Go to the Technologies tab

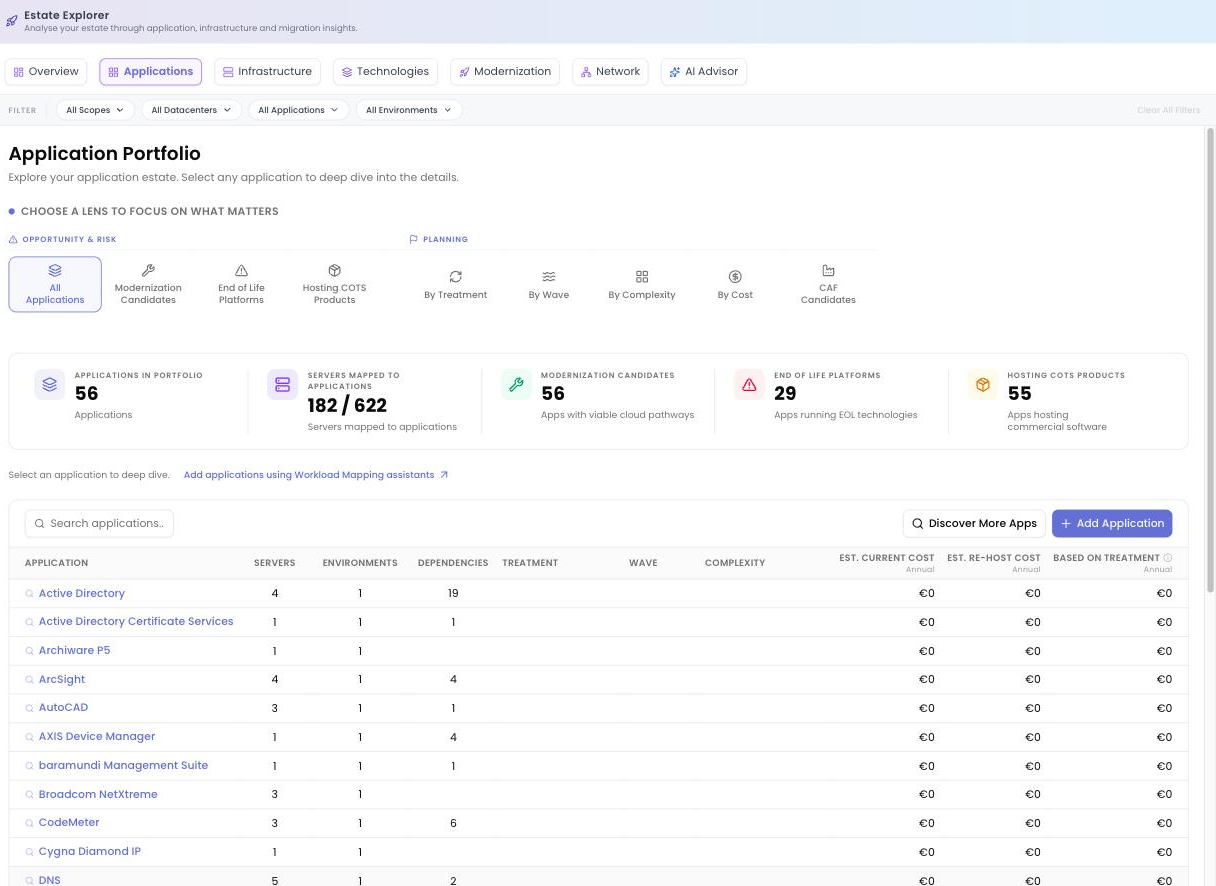[x=385, y=72]
